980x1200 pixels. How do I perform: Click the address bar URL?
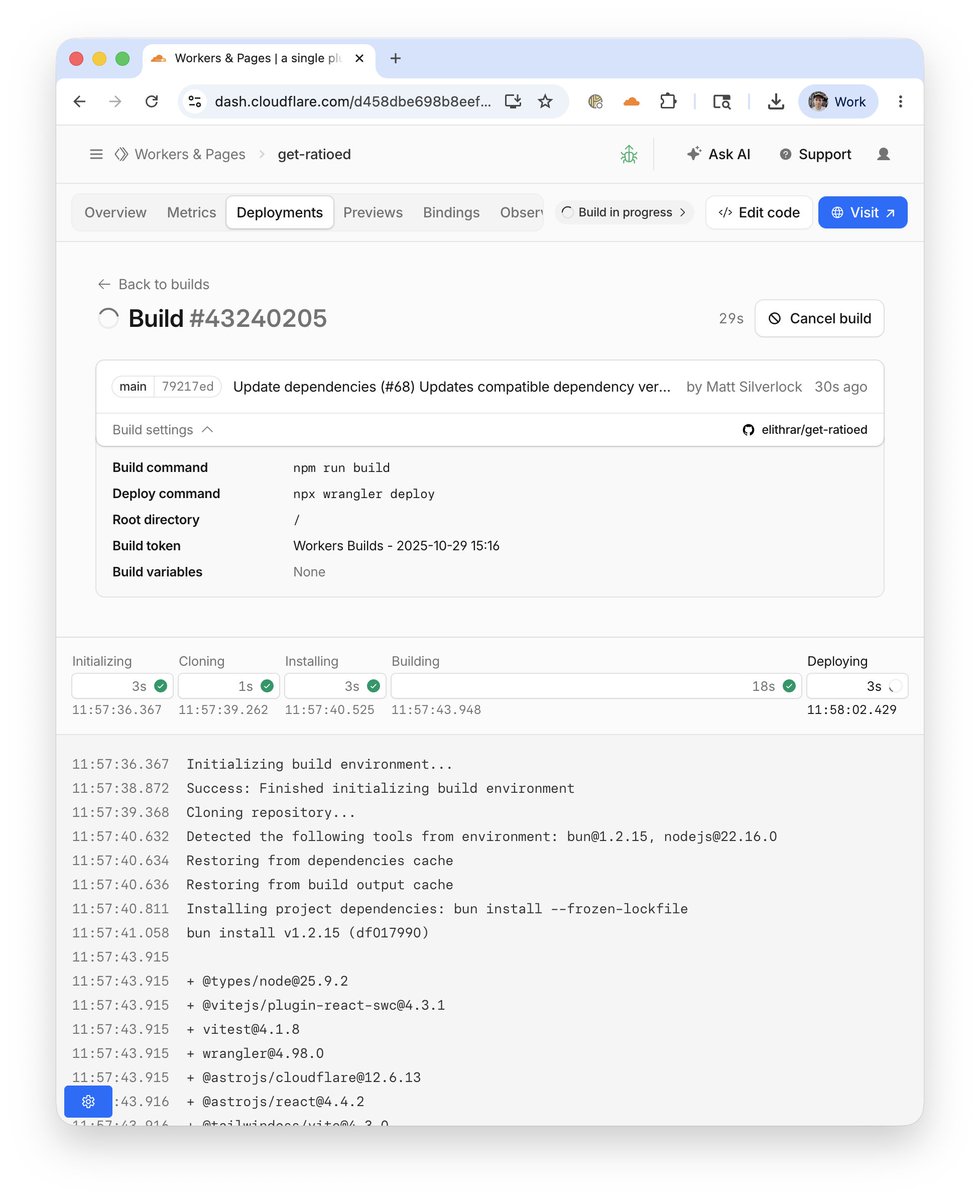pos(352,101)
